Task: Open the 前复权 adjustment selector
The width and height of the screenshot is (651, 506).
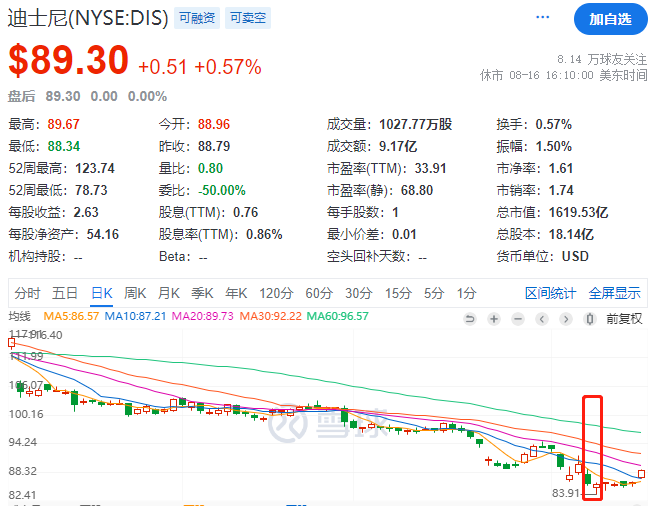Action: coord(624,319)
